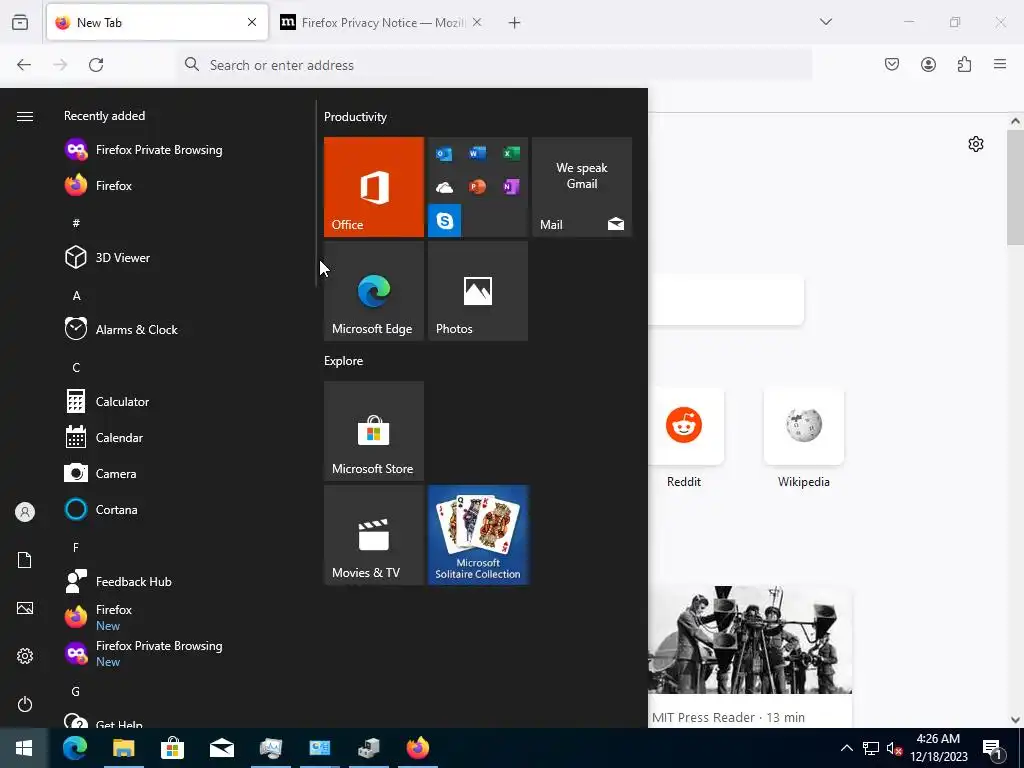Close the Firefox Privacy Notice tab

coord(477,22)
